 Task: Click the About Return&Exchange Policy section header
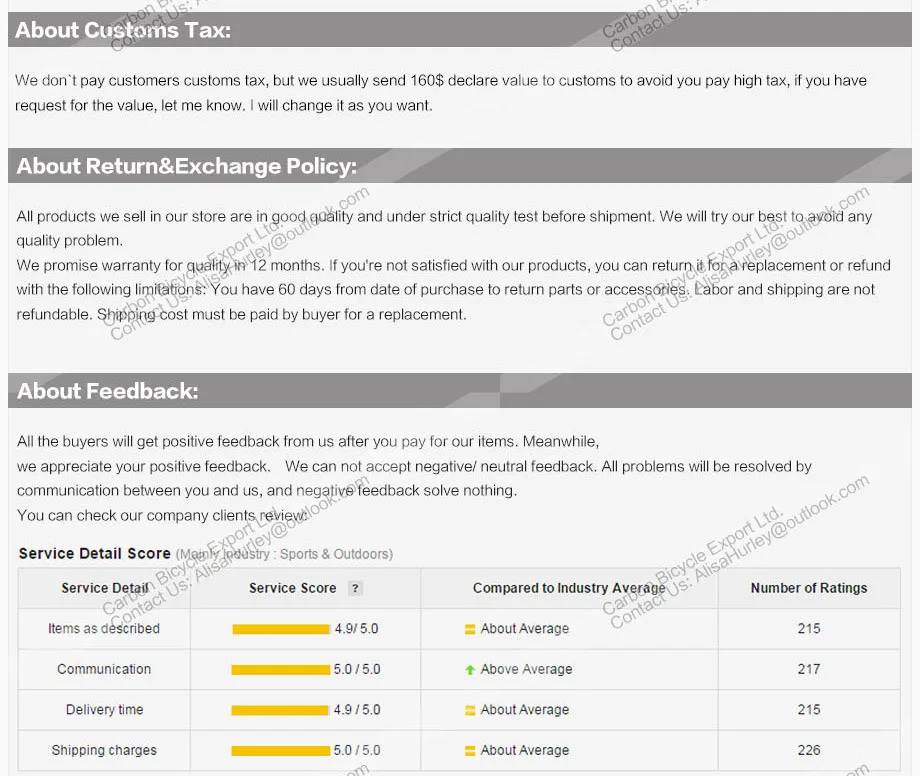pos(186,166)
